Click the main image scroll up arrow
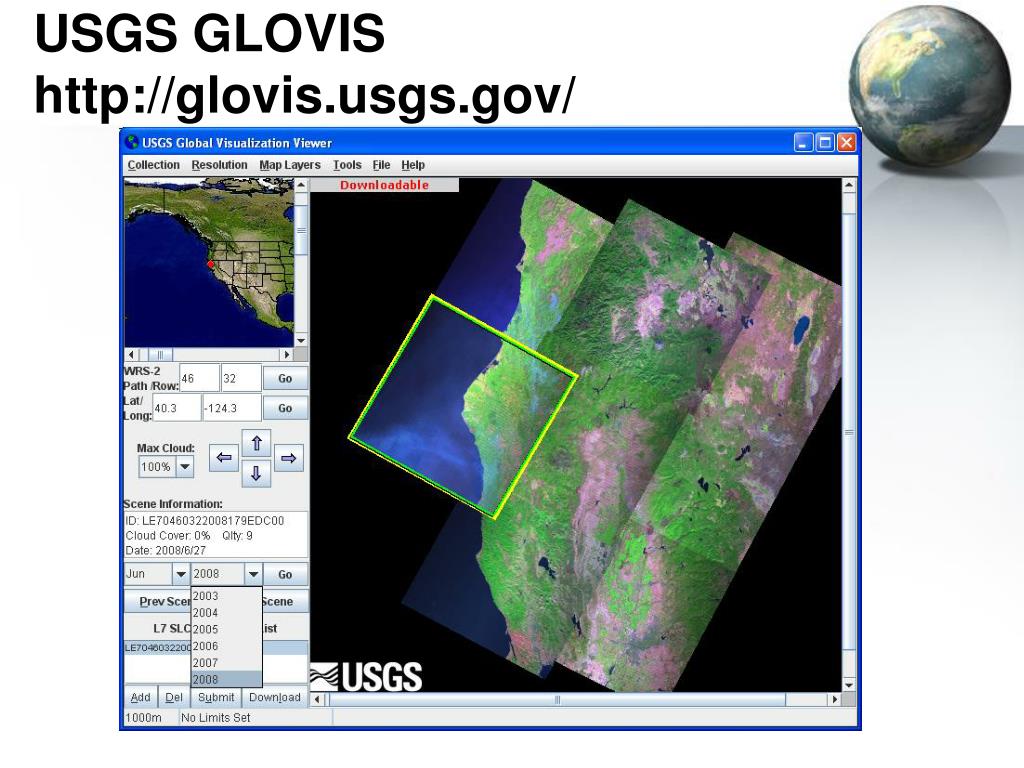Viewport: 1024px width, 768px height. pos(849,185)
